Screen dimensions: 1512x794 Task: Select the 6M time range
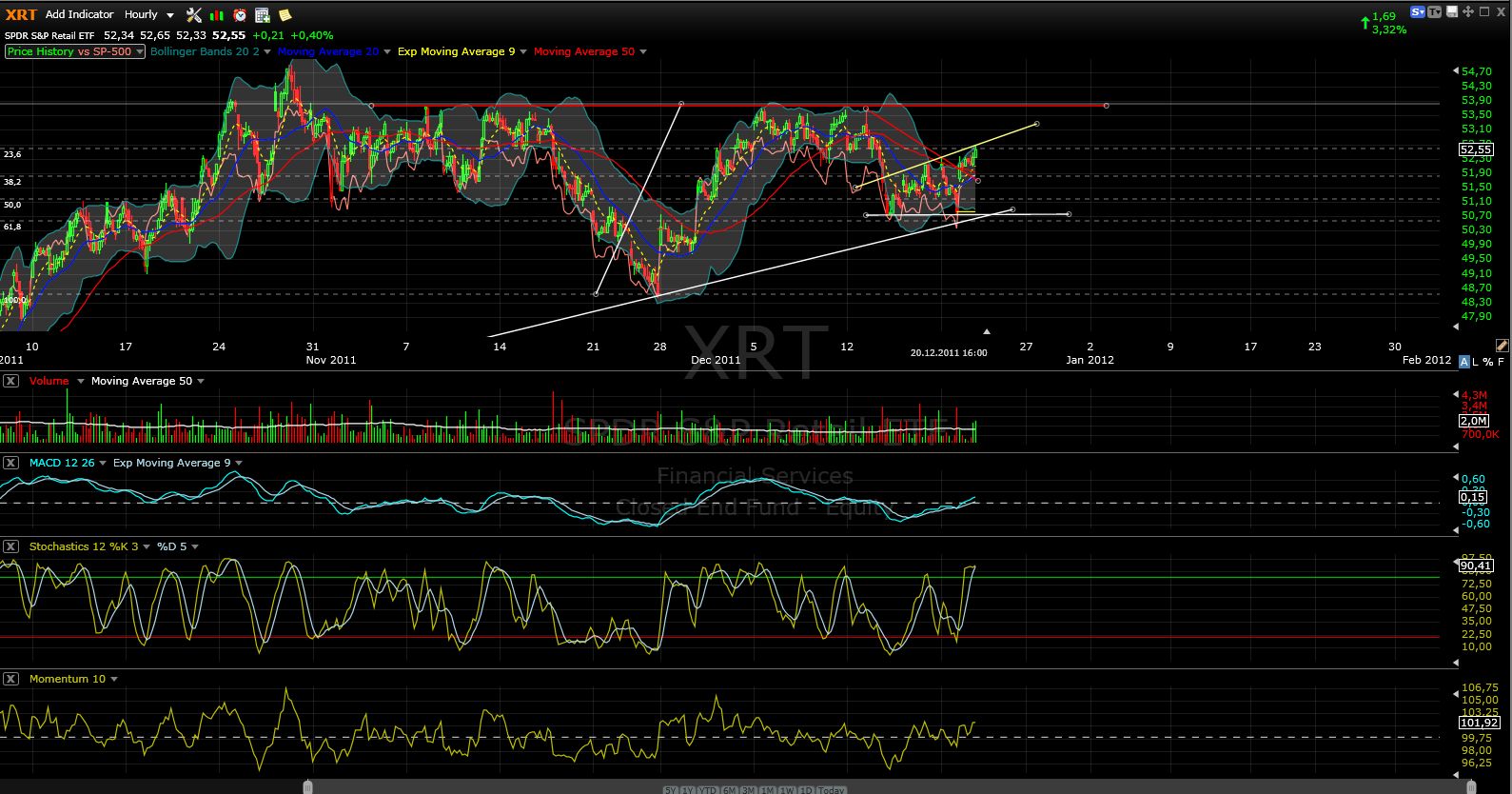click(730, 790)
